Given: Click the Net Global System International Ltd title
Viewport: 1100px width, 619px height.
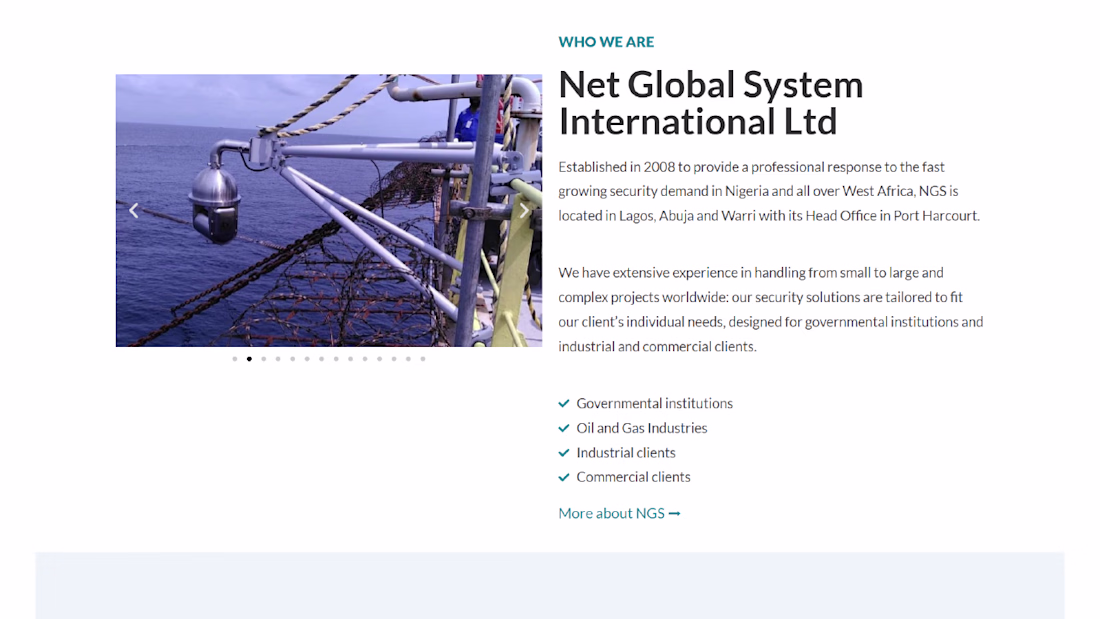Looking at the screenshot, I should coord(711,102).
